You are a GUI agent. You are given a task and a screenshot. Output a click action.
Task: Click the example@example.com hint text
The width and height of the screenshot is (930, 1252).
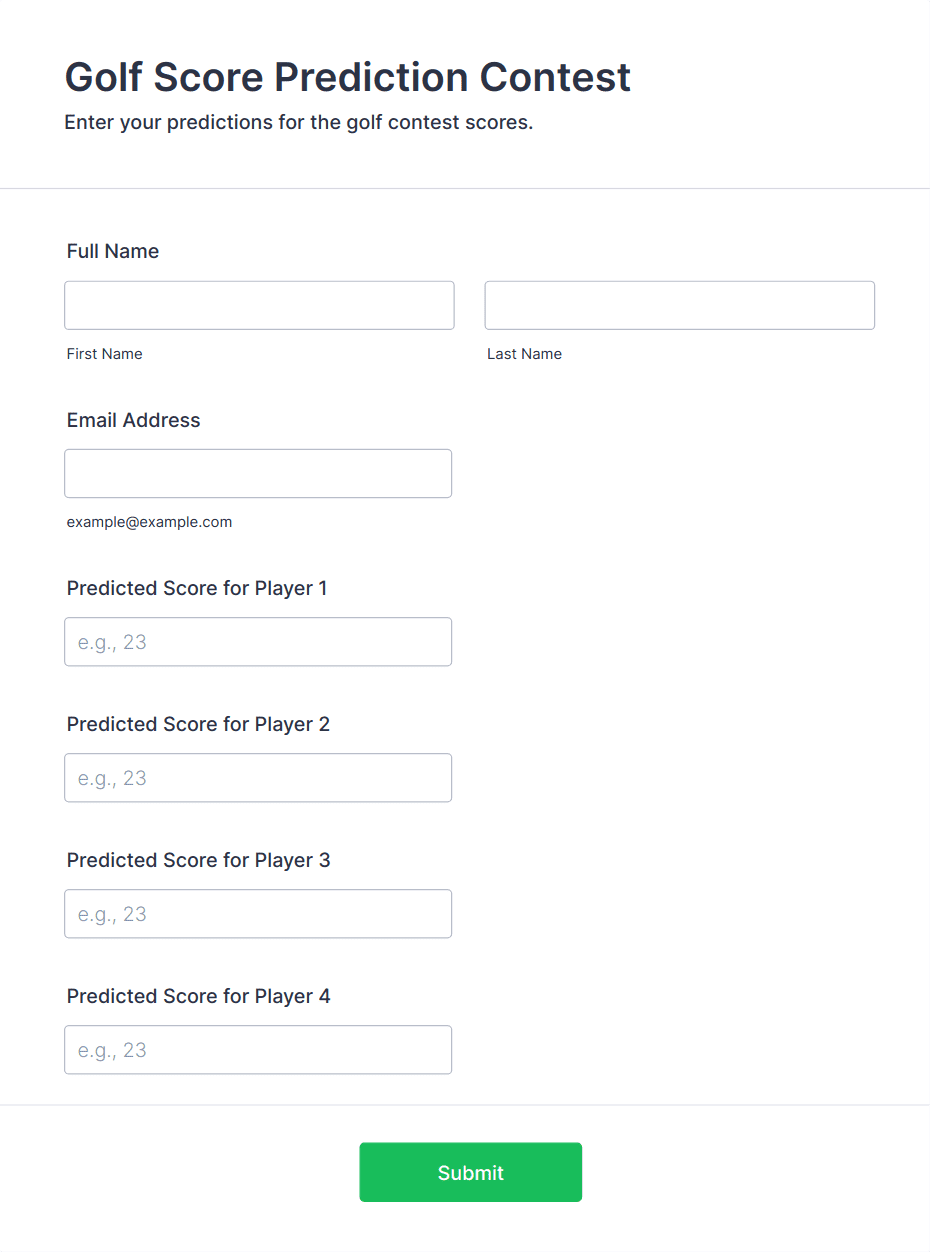pyautogui.click(x=149, y=522)
